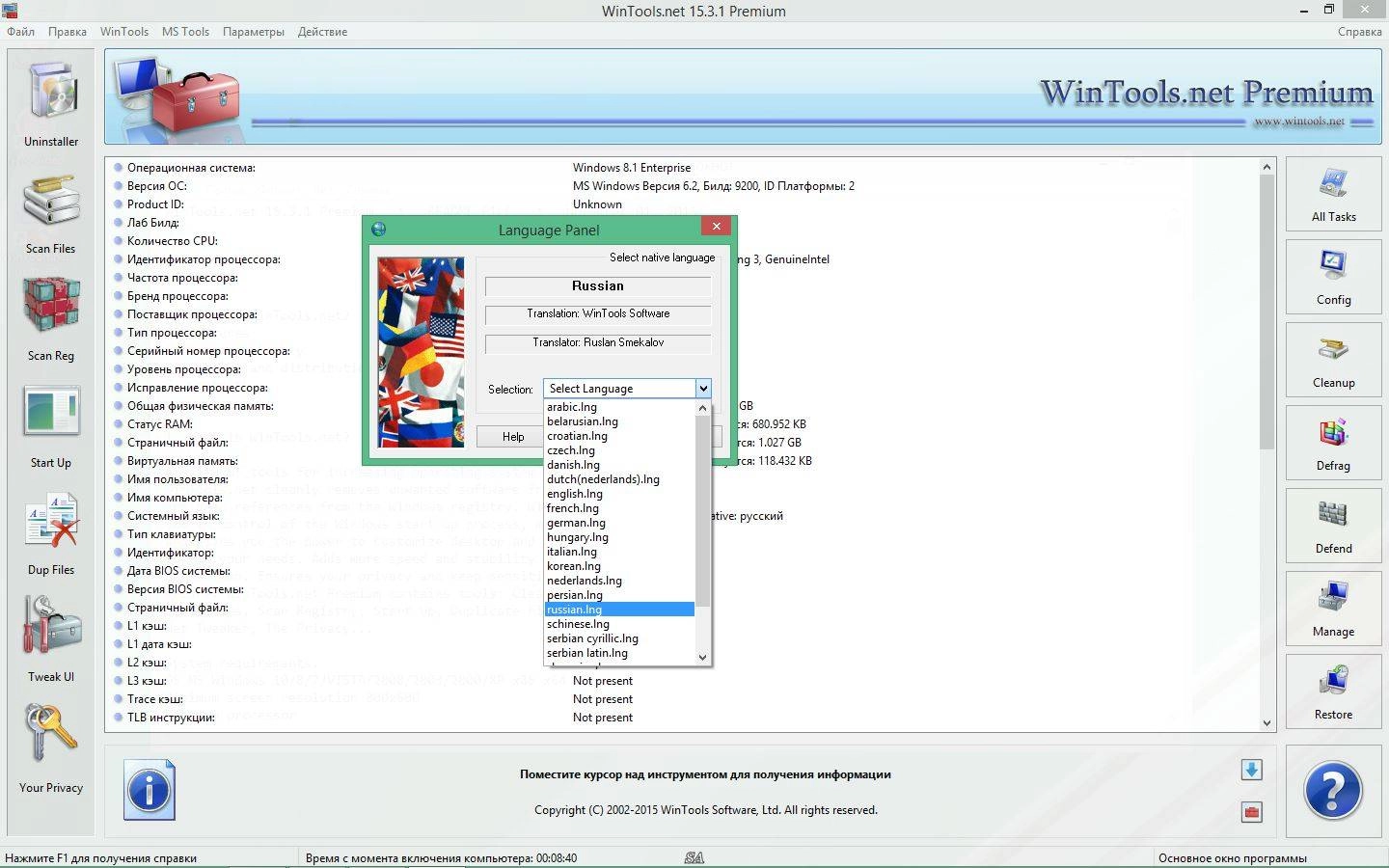Click the language list scrollbar thumb

[x=702, y=512]
